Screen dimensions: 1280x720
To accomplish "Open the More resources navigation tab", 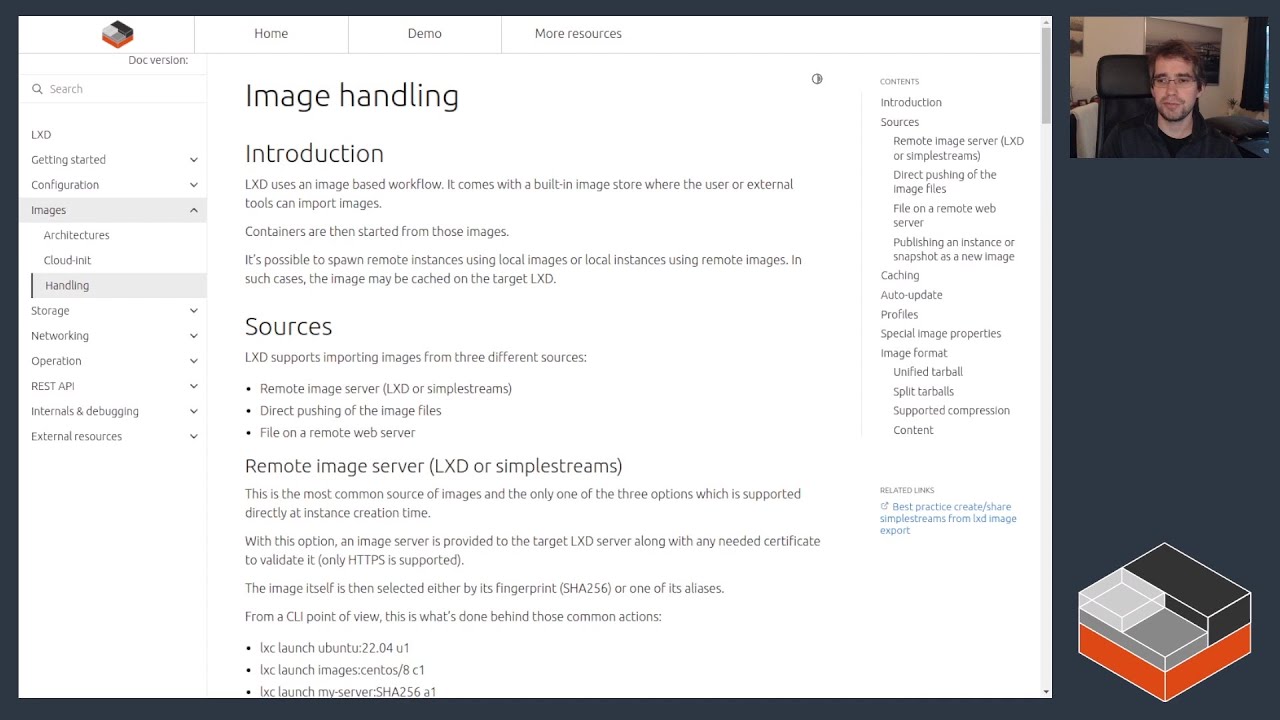I will click(578, 34).
